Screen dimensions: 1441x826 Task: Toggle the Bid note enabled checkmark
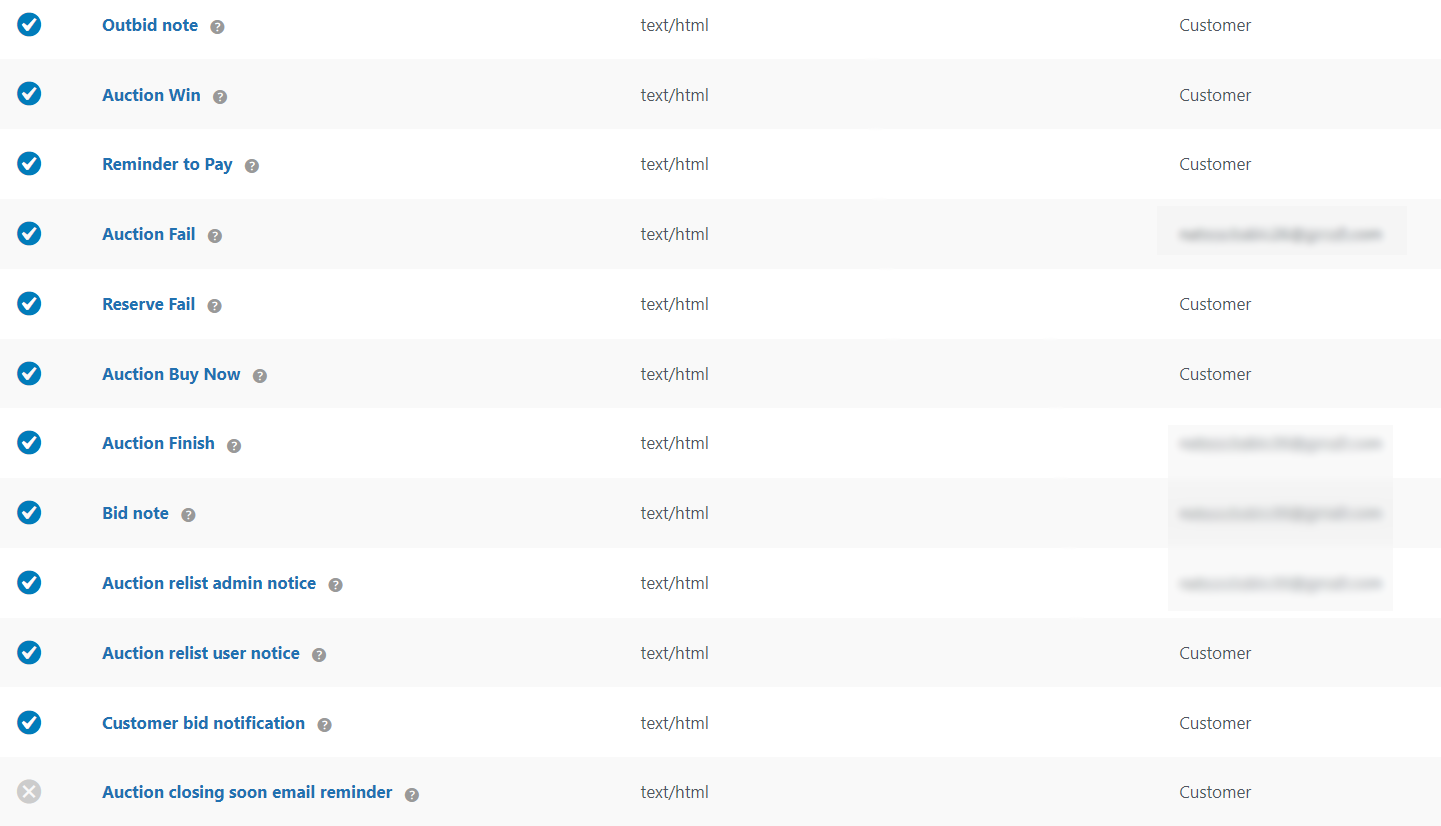pyautogui.click(x=29, y=512)
